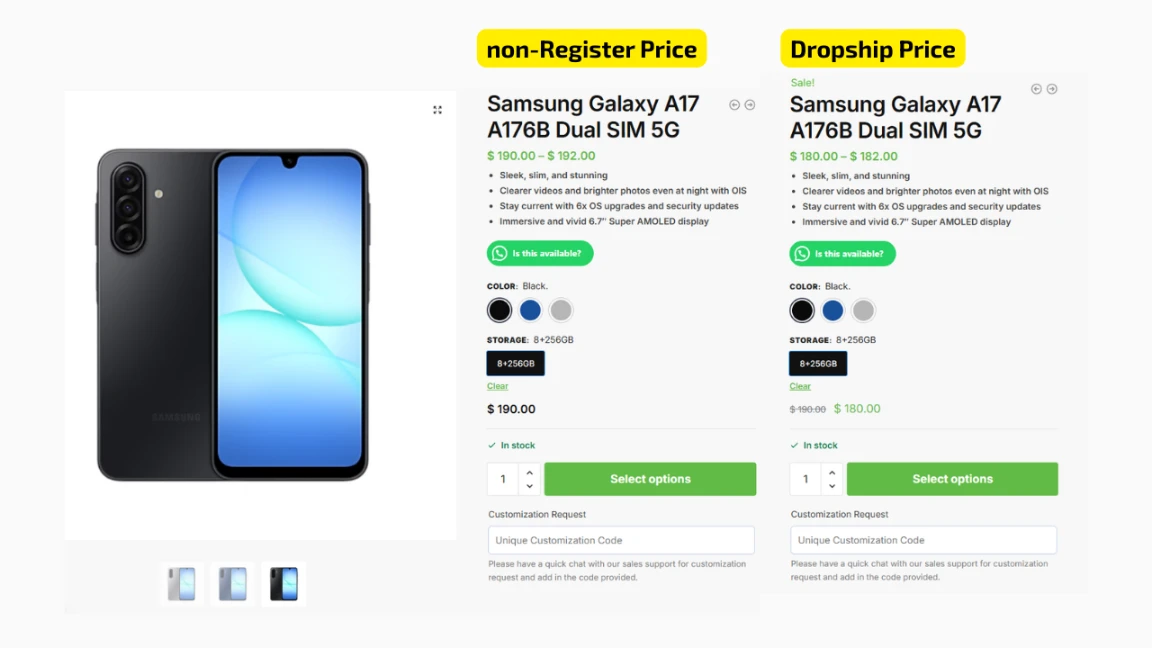Click WhatsApp 'Is this available?' in non-Register panel
Image resolution: width=1152 pixels, height=648 pixels.
540,254
